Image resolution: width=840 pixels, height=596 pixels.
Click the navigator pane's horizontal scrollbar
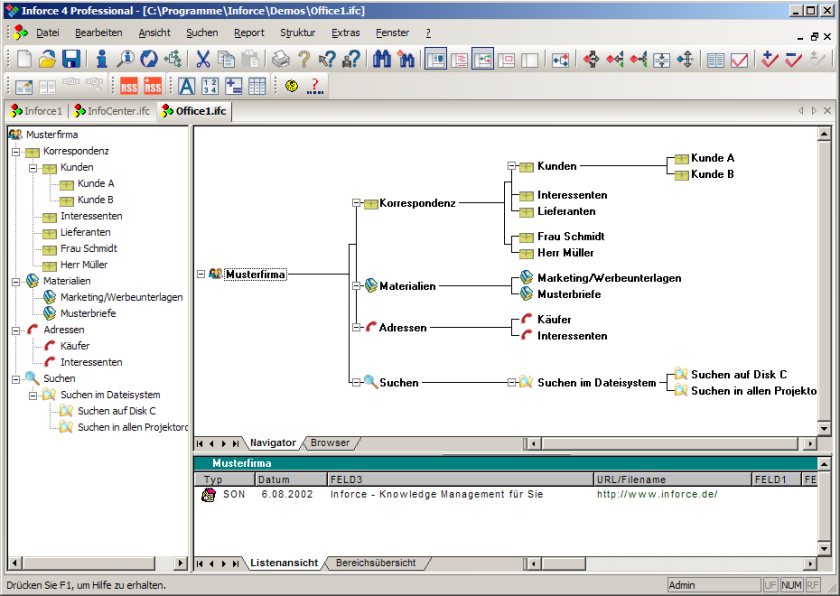670,443
